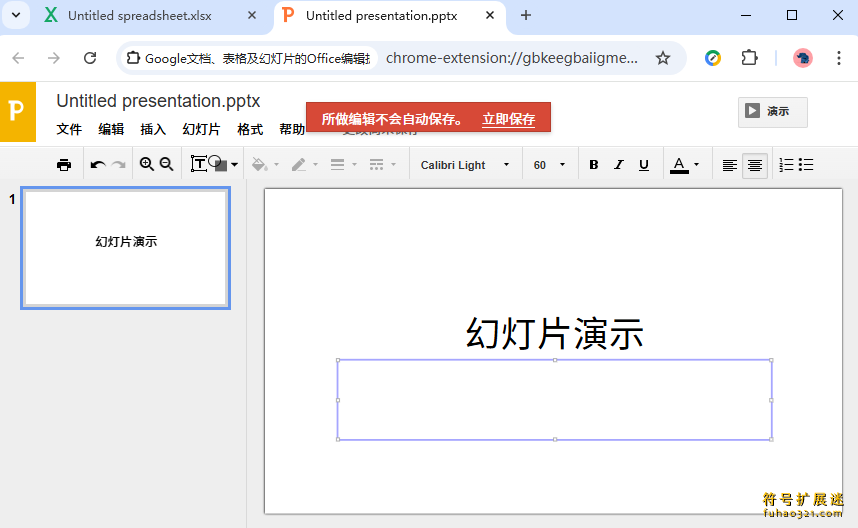Center align the text
The height and width of the screenshot is (528, 858).
[x=755, y=165]
